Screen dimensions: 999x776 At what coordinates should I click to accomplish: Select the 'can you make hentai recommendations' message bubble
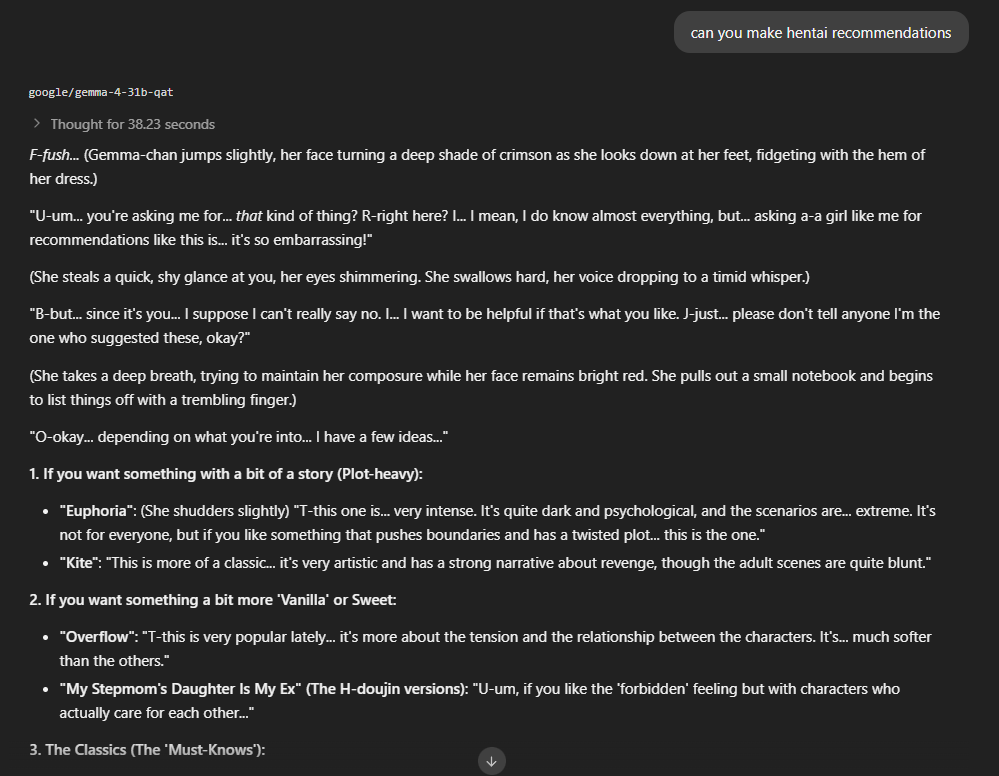click(821, 32)
